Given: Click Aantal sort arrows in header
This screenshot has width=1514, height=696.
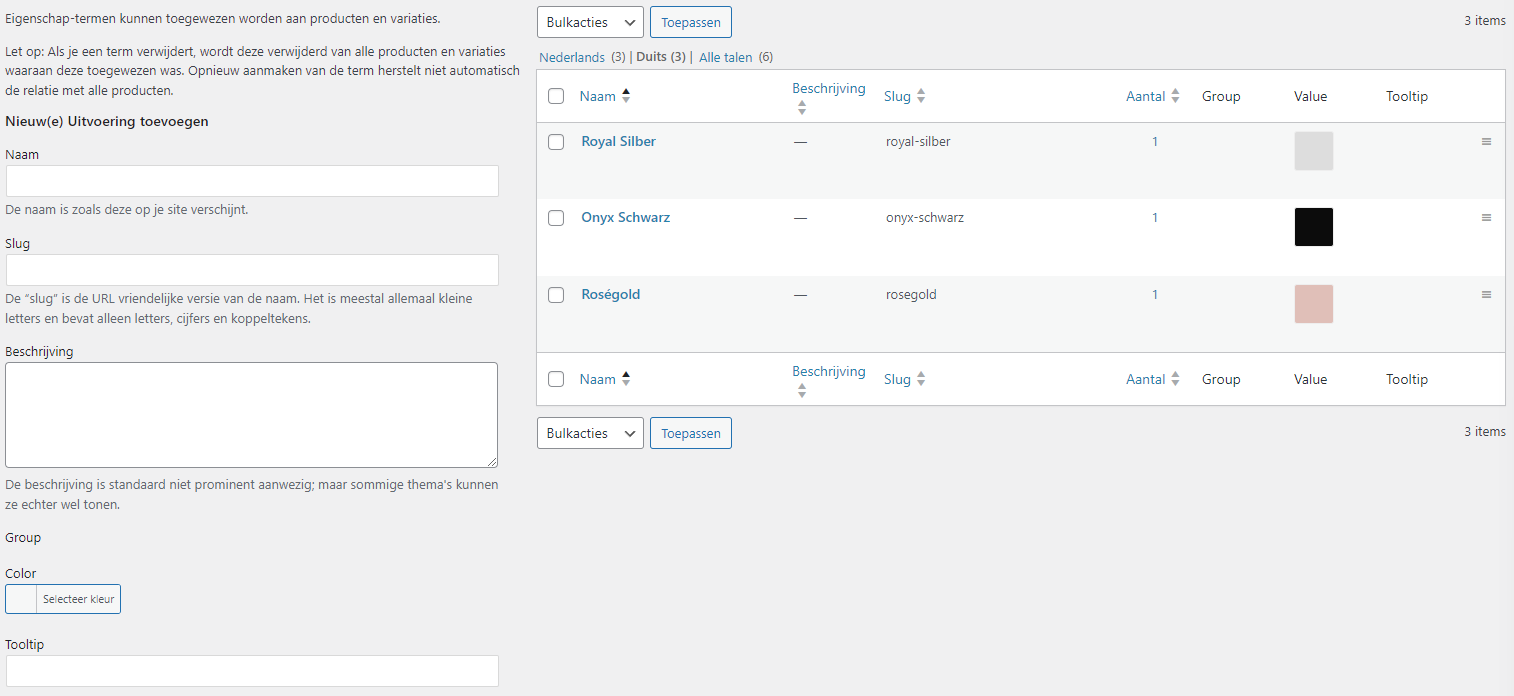Looking at the screenshot, I should (1176, 96).
